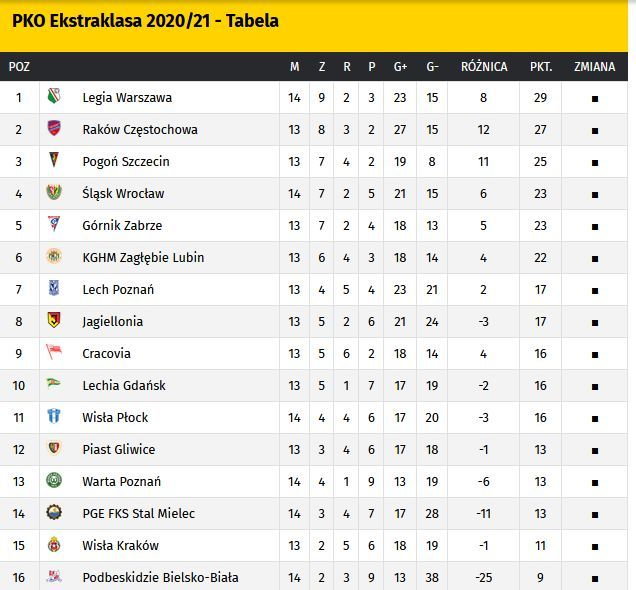Click the Warta Poznań green crest
The width and height of the screenshot is (636, 590).
[54, 480]
